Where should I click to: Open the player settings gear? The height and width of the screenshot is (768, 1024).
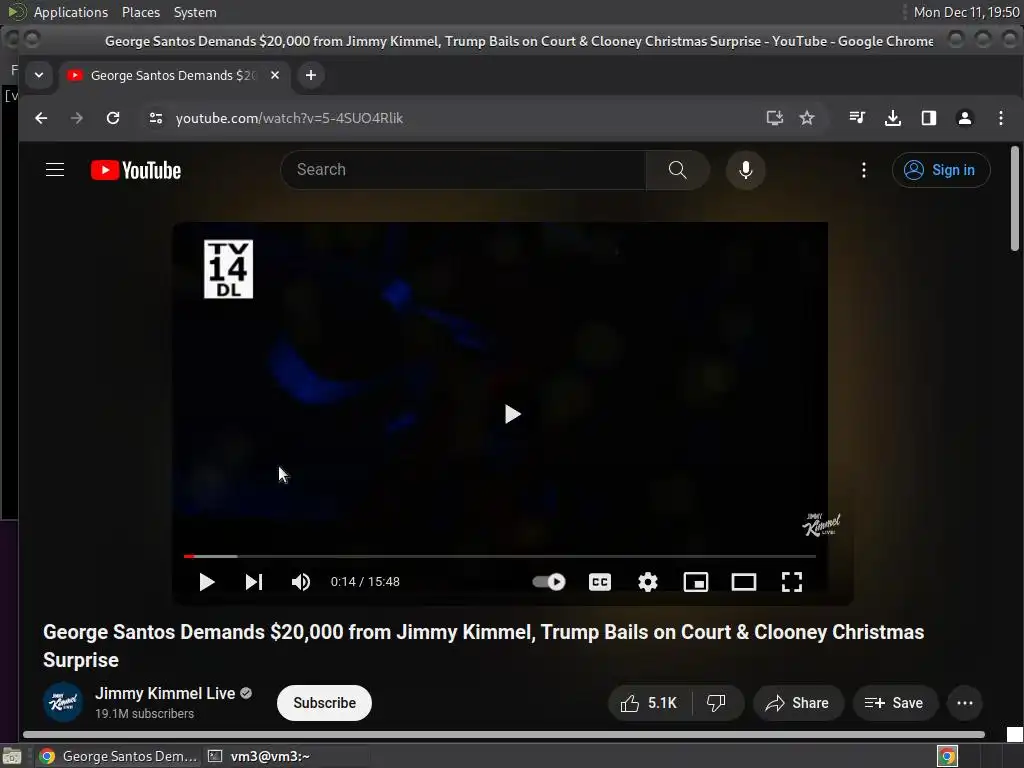(647, 582)
